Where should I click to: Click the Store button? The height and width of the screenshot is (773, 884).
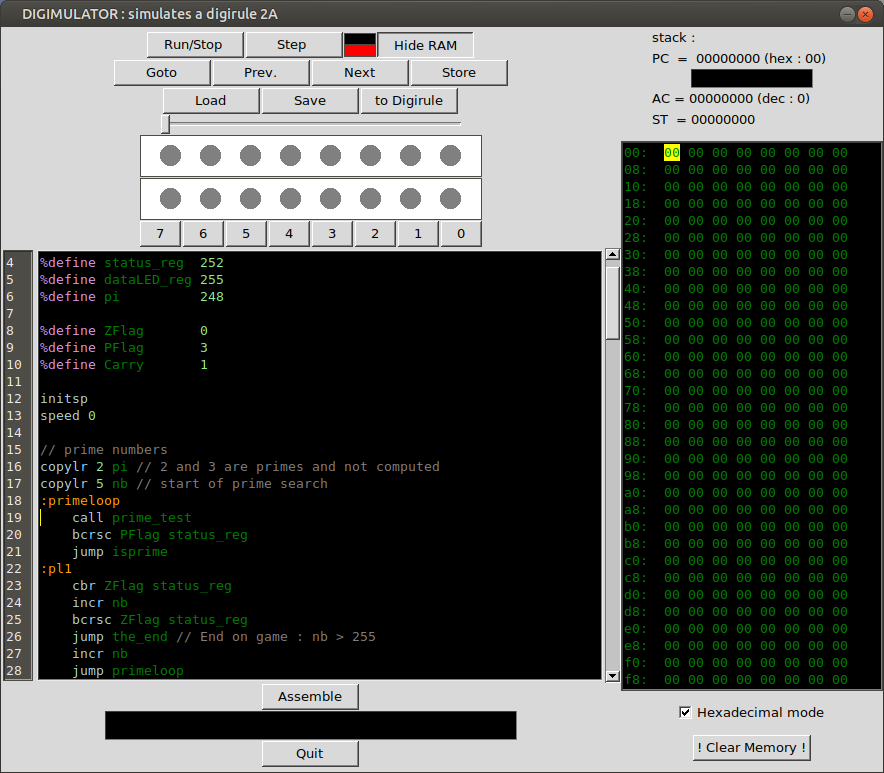[x=459, y=73]
